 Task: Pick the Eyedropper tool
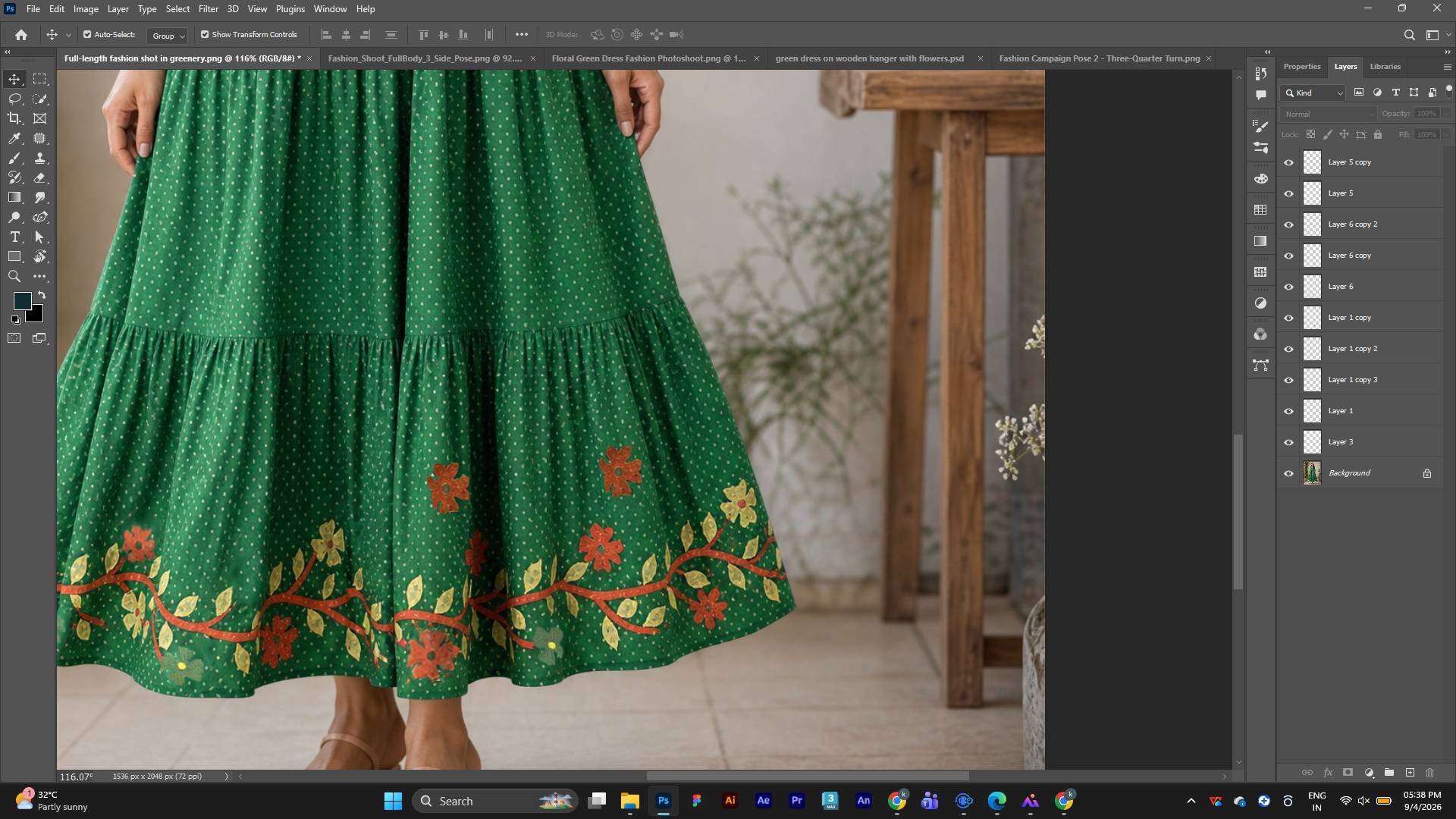14,138
